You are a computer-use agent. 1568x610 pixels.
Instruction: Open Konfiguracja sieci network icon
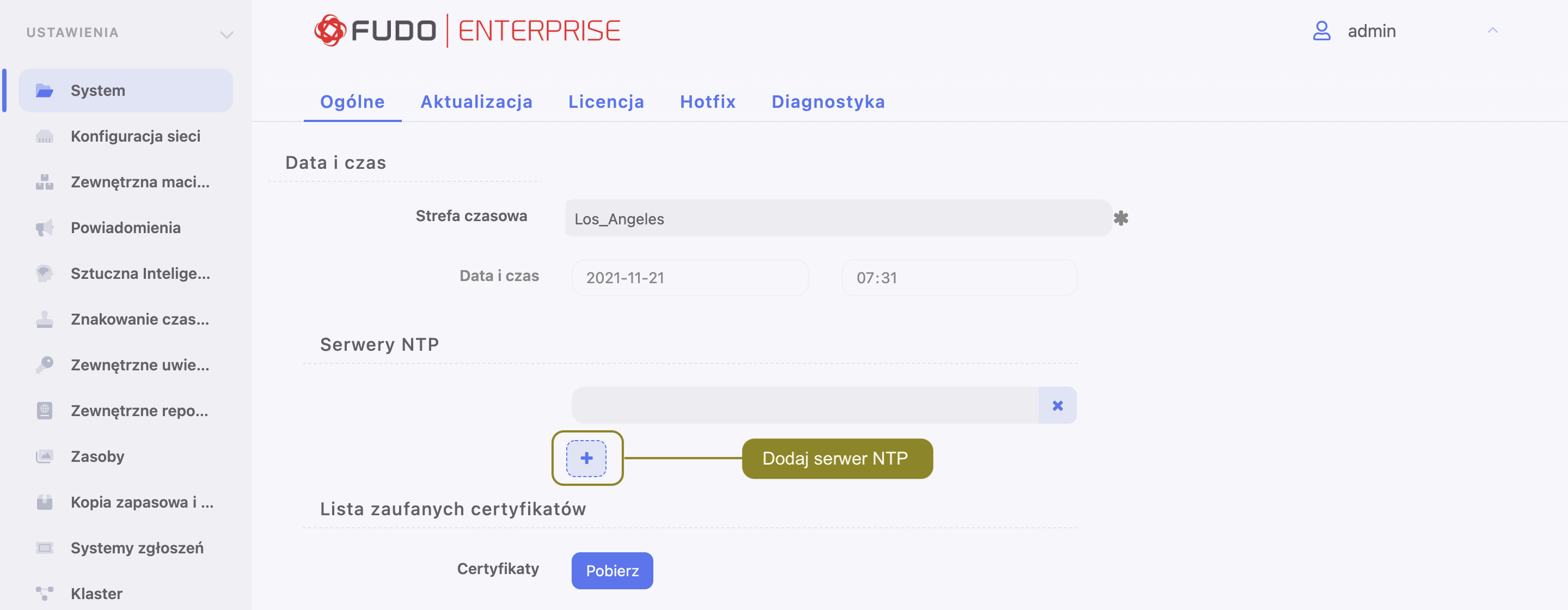[x=45, y=136]
